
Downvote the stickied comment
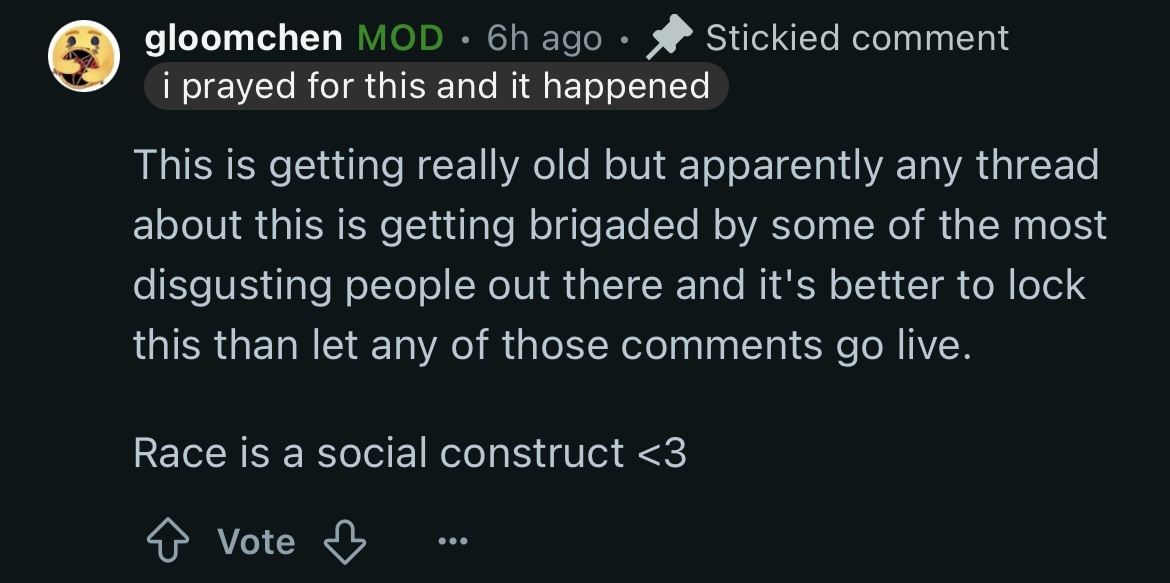click(x=345, y=541)
